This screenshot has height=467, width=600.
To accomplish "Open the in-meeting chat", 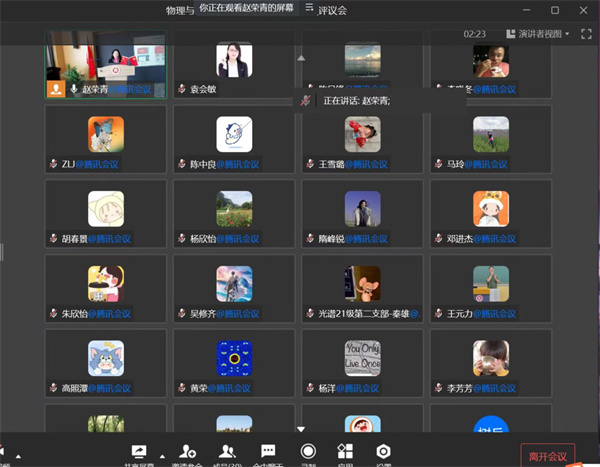I will point(268,452).
